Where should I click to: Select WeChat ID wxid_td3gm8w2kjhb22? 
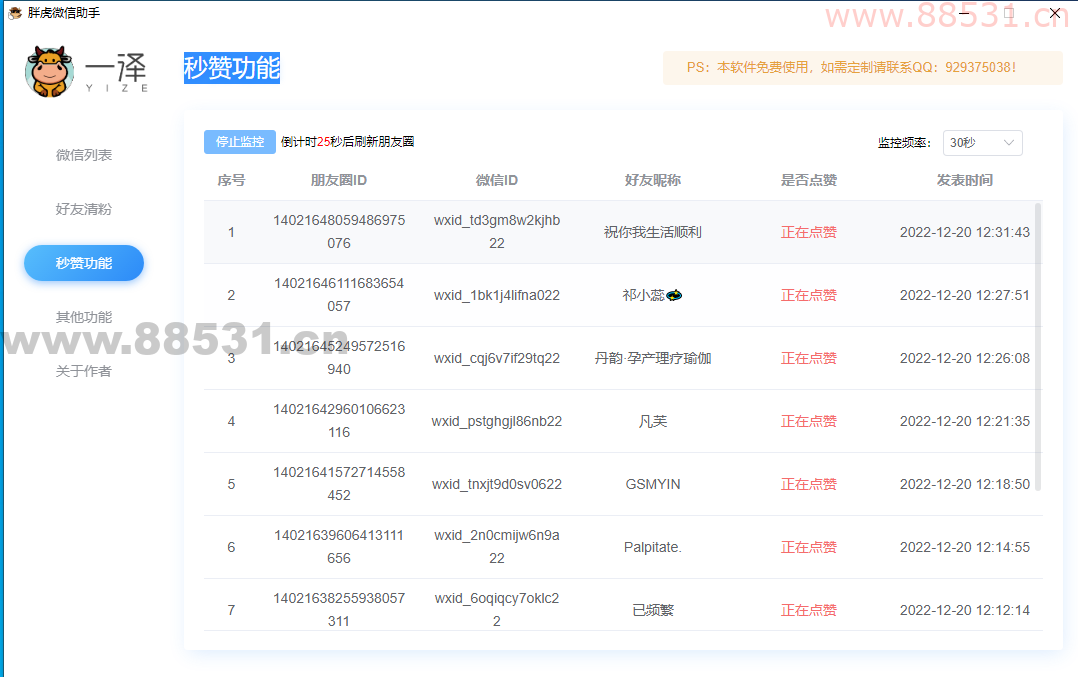tap(497, 232)
